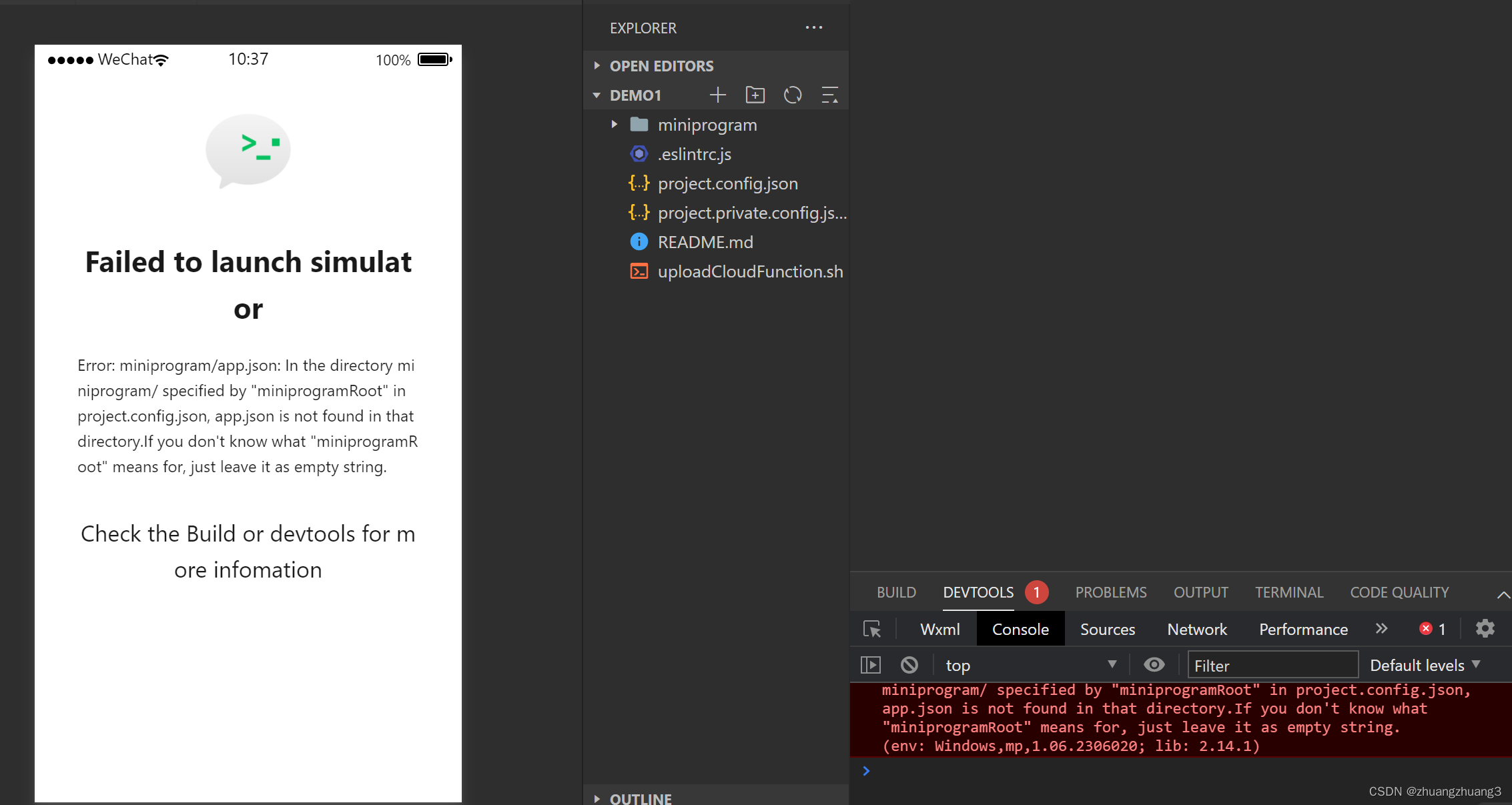Click the 'Failed to launch simulator' heading
Viewport: 1512px width, 805px height.
(x=248, y=285)
